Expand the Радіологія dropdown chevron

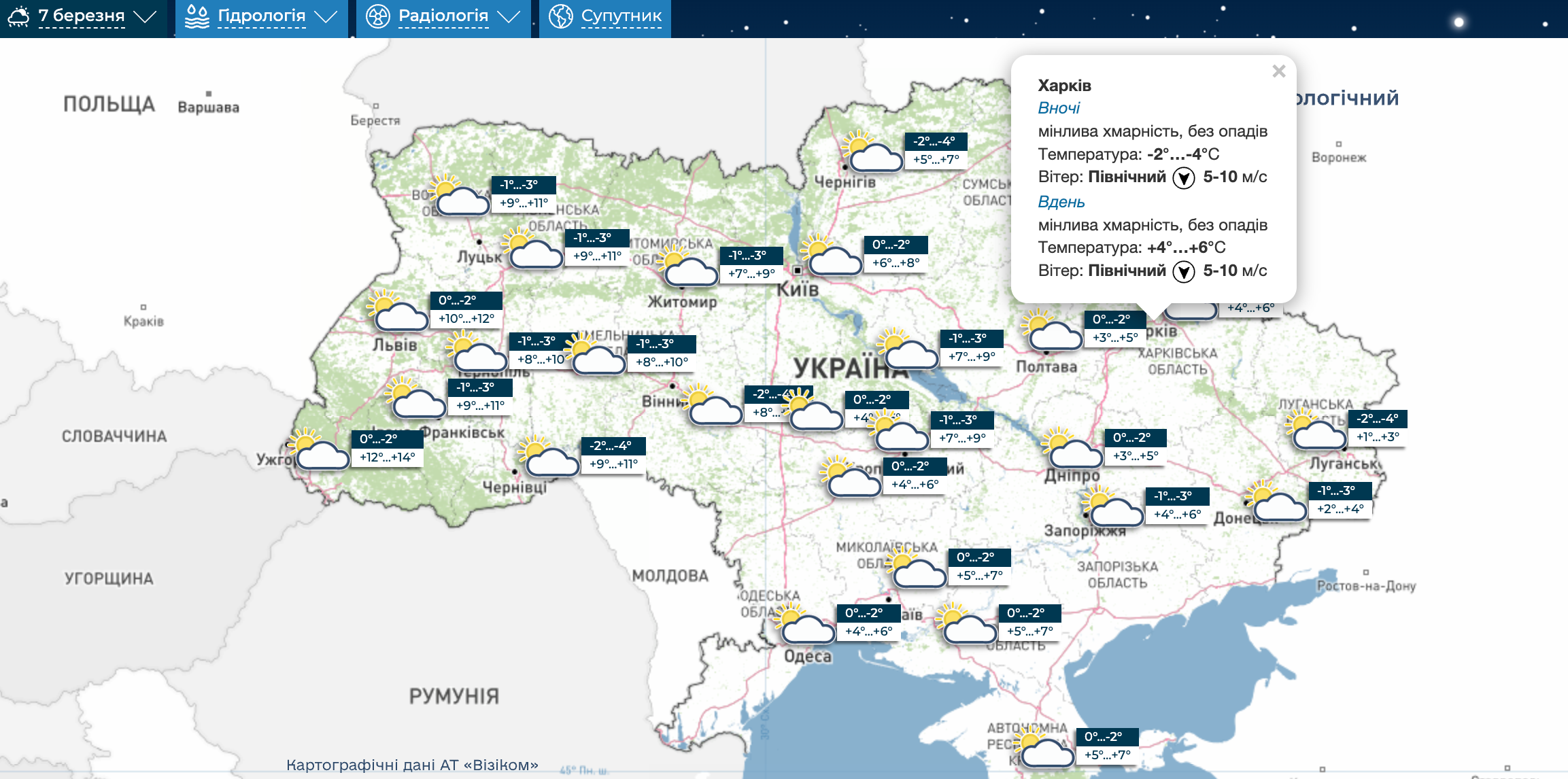[x=509, y=16]
